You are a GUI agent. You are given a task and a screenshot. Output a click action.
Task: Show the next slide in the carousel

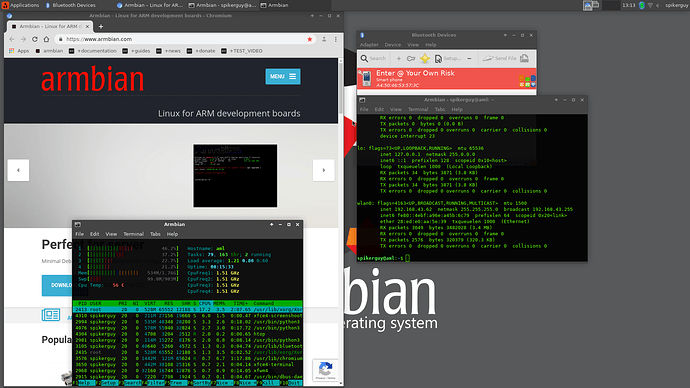(x=323, y=170)
